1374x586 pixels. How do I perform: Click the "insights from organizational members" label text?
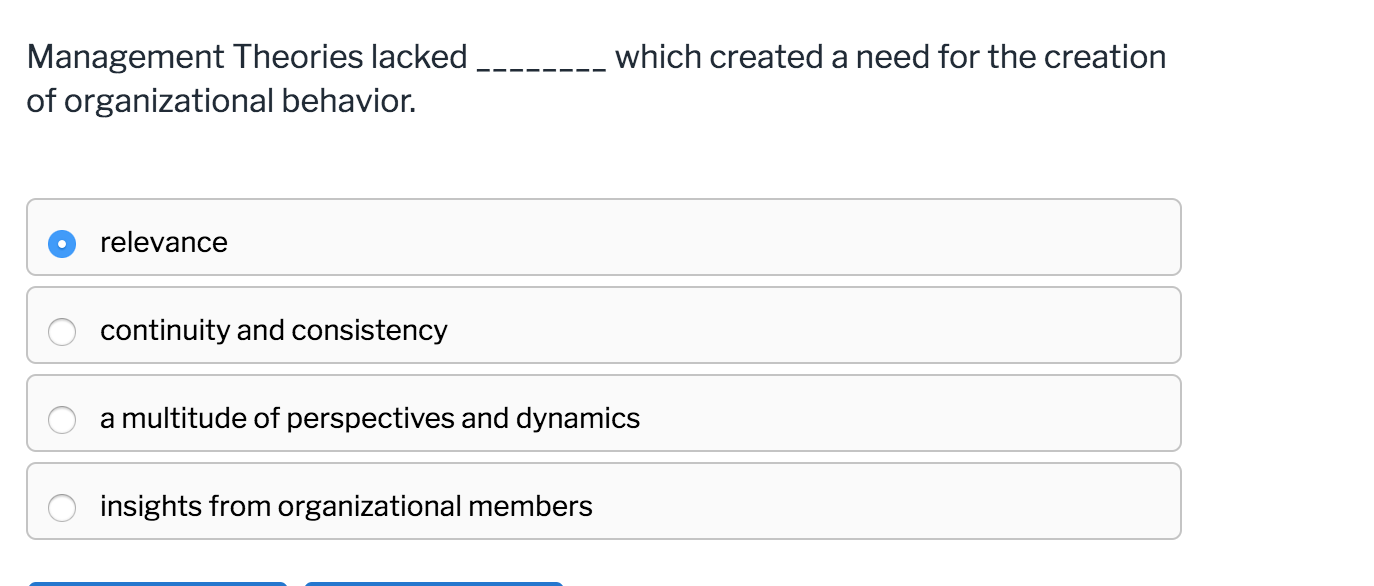pyautogui.click(x=346, y=506)
